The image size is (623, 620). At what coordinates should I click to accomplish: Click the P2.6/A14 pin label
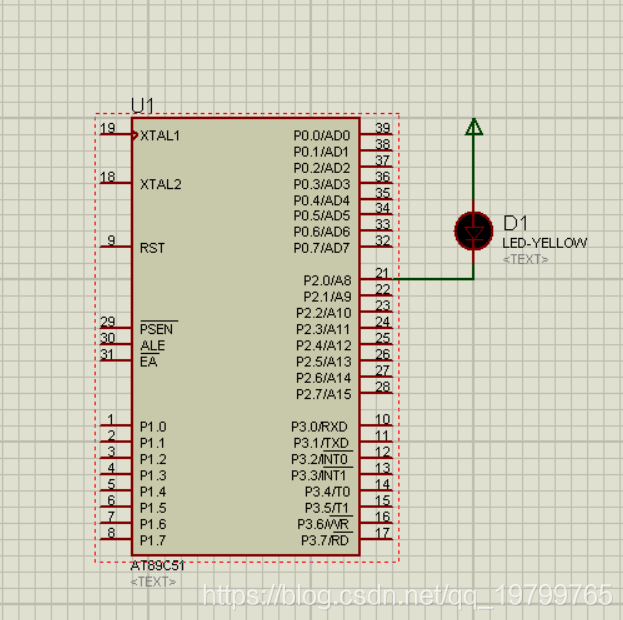pyautogui.click(x=324, y=378)
